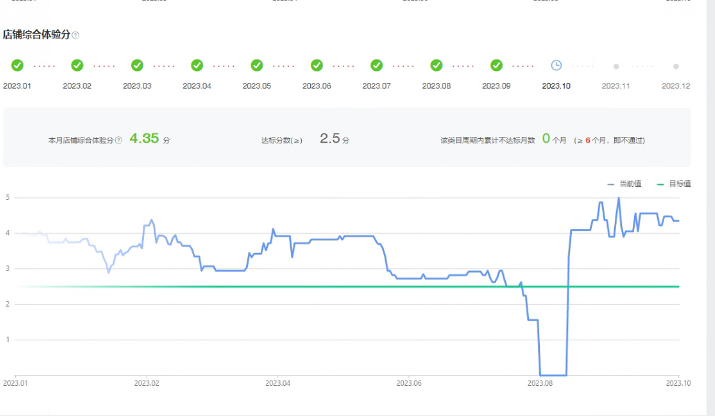Viewport: 715px width, 416px height.
Task: Select the gray dot above 2023.11
Action: pos(616,67)
